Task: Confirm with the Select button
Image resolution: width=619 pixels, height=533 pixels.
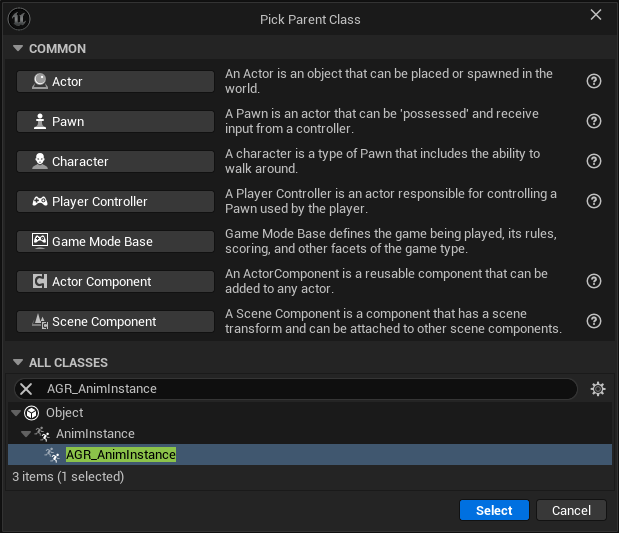Action: (494, 510)
